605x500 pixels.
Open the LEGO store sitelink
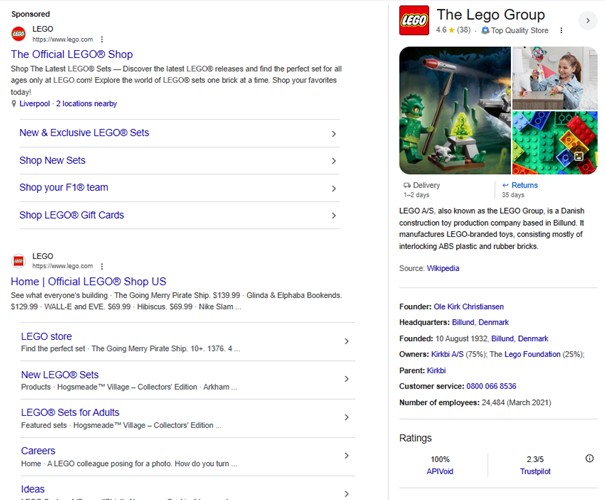[46, 336]
